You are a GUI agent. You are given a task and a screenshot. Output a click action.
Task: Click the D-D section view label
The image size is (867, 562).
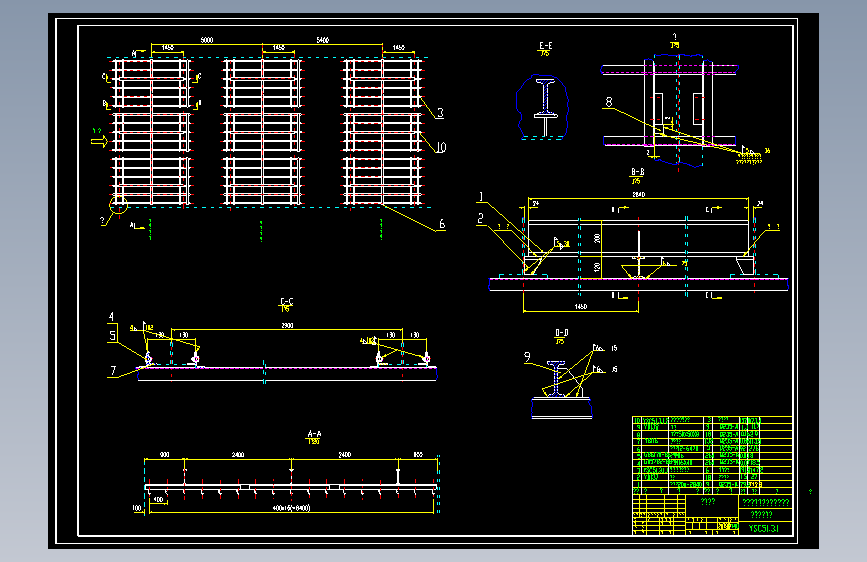tap(561, 332)
